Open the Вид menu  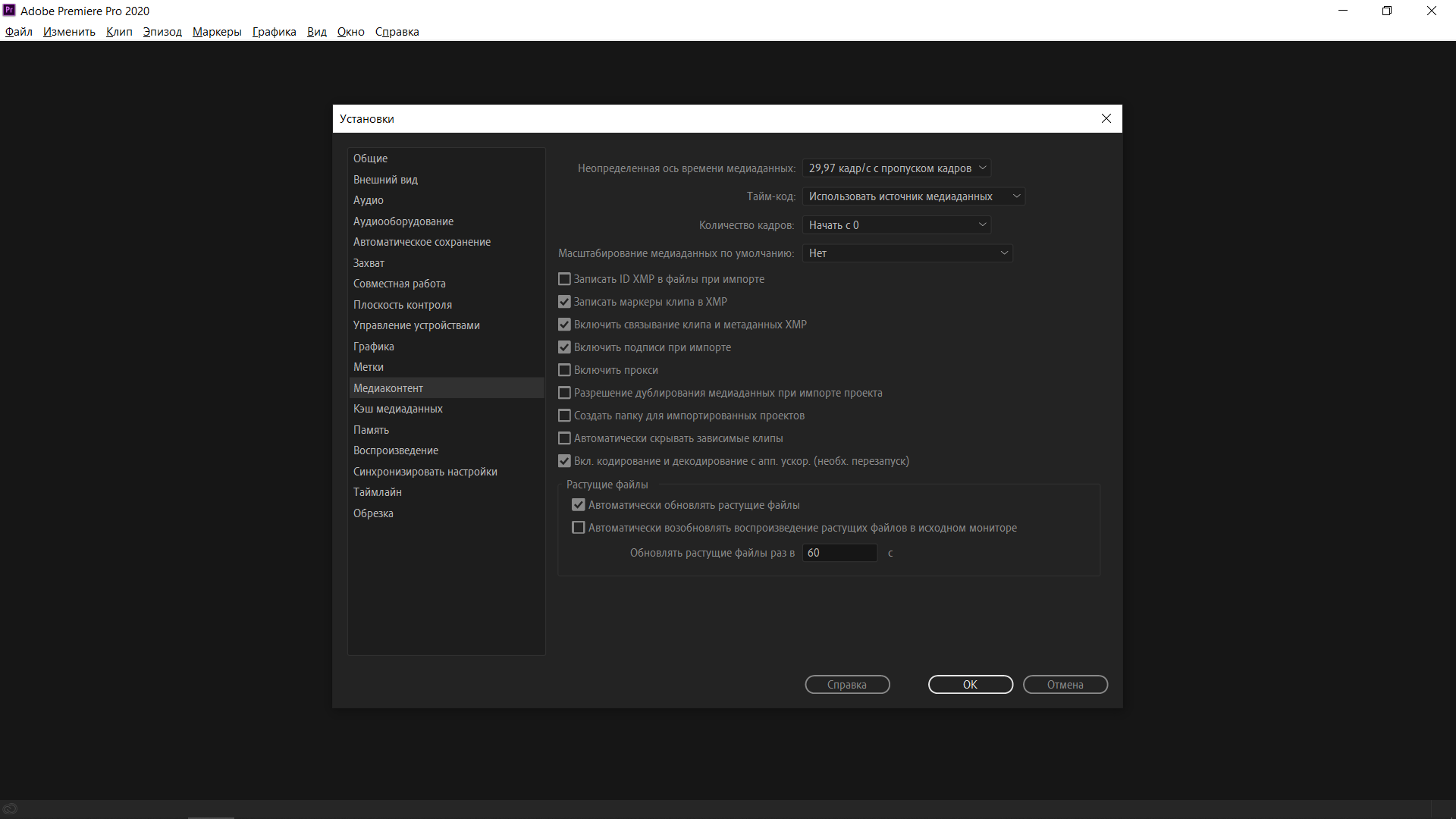[317, 32]
